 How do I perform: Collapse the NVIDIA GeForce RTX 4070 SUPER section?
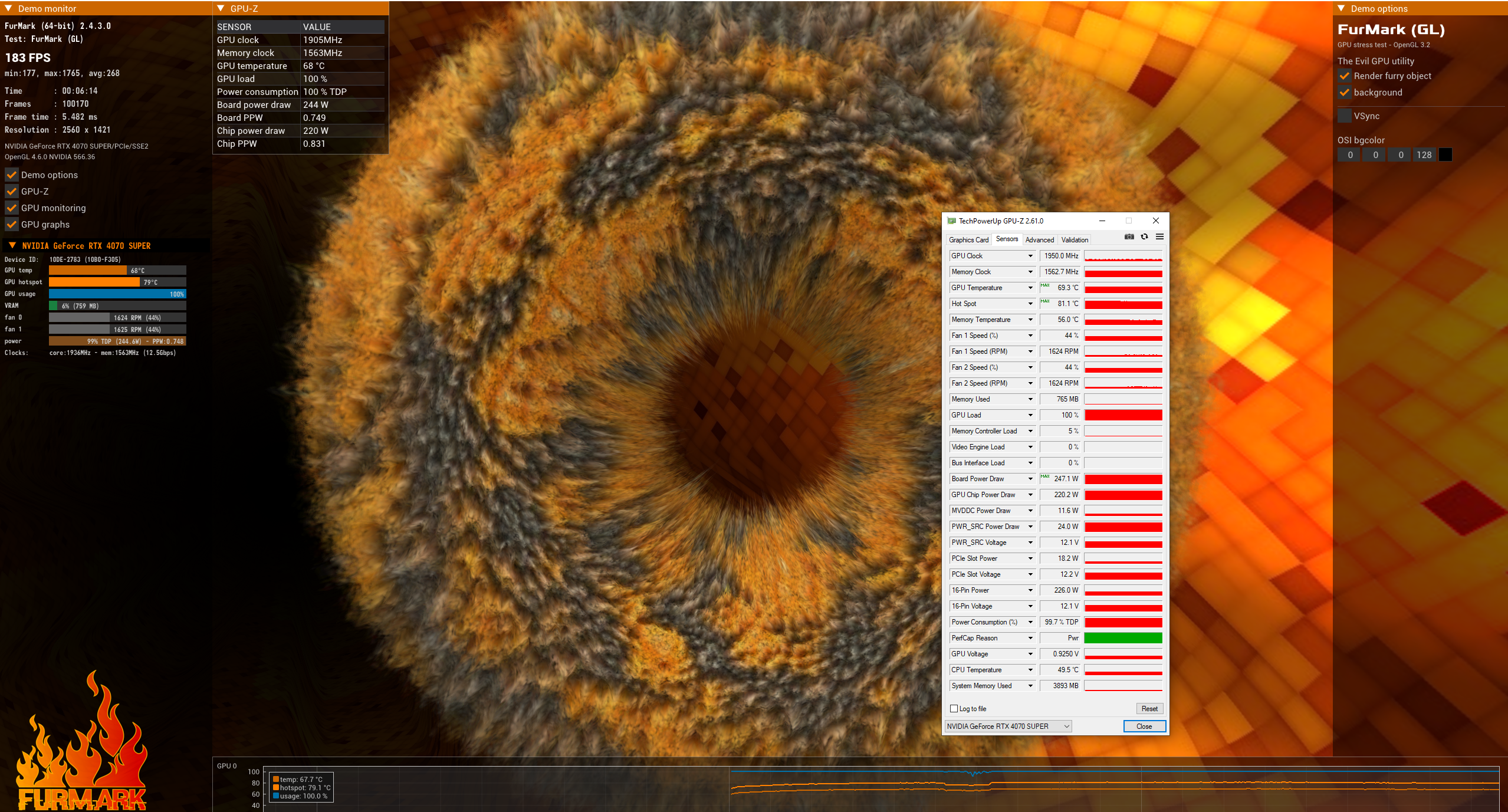click(12, 245)
